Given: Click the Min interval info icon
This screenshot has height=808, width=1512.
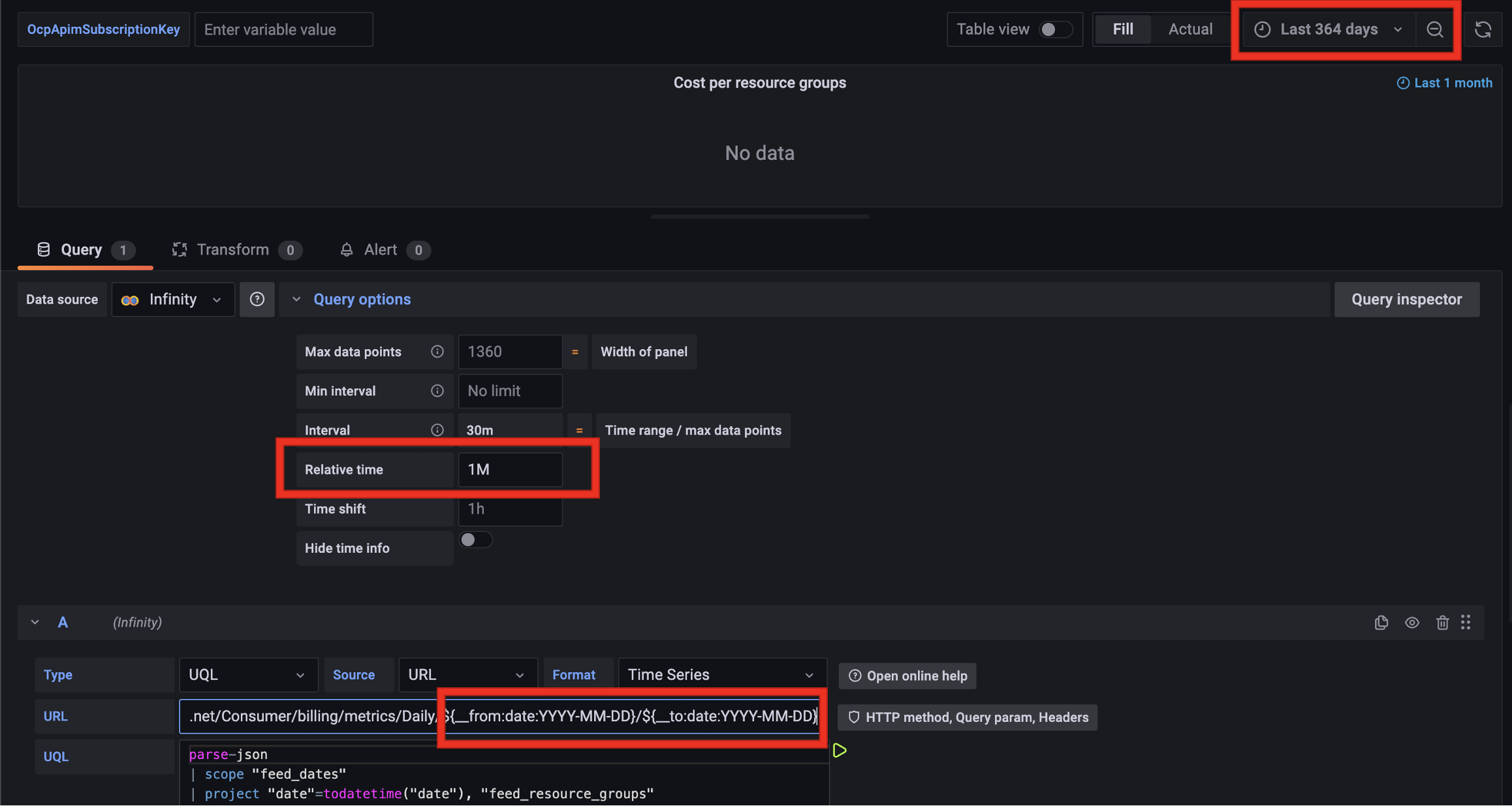Looking at the screenshot, I should click(437, 391).
